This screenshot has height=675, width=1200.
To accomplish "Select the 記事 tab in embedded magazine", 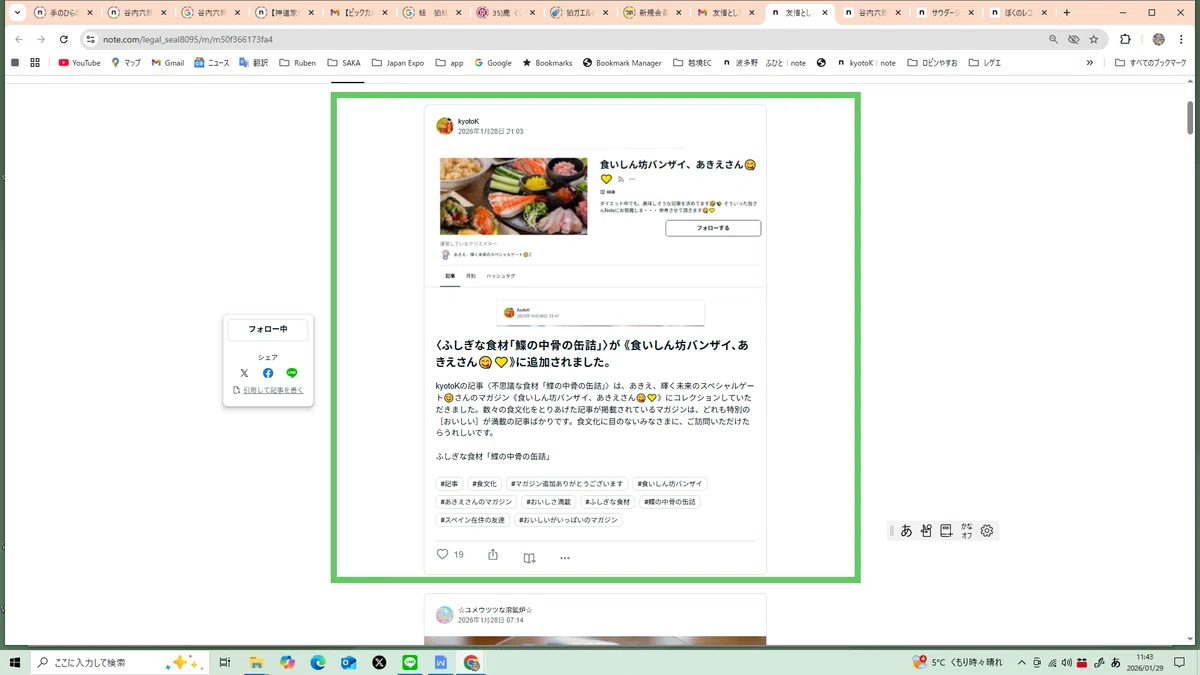I will (x=450, y=276).
